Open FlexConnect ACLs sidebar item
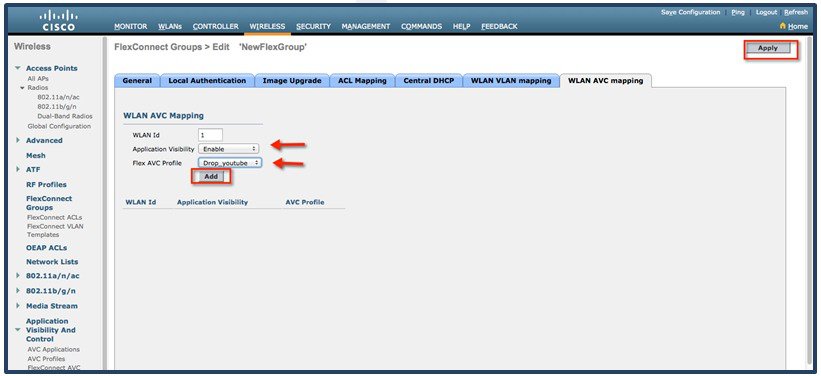The height and width of the screenshot is (376, 821). tap(54, 217)
